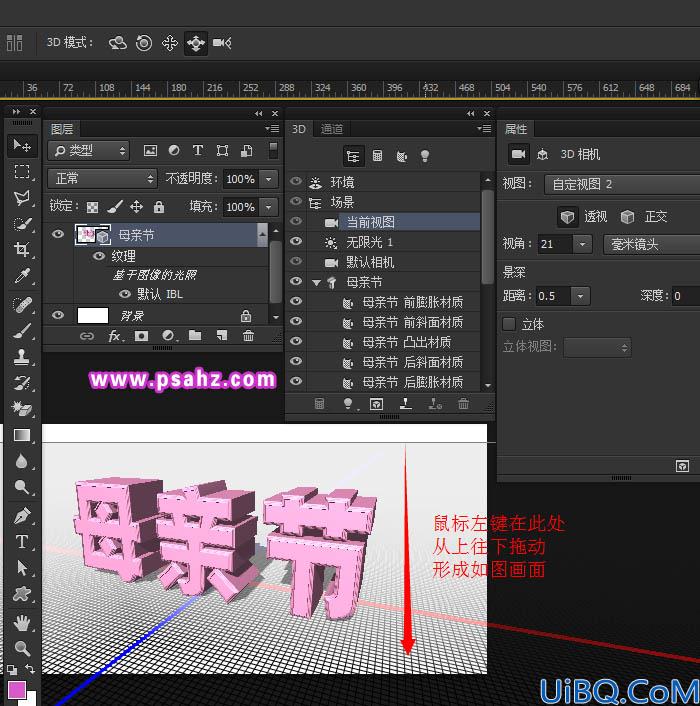Switch to the 属性 tab
This screenshot has width=700, height=706.
pyautogui.click(x=516, y=129)
